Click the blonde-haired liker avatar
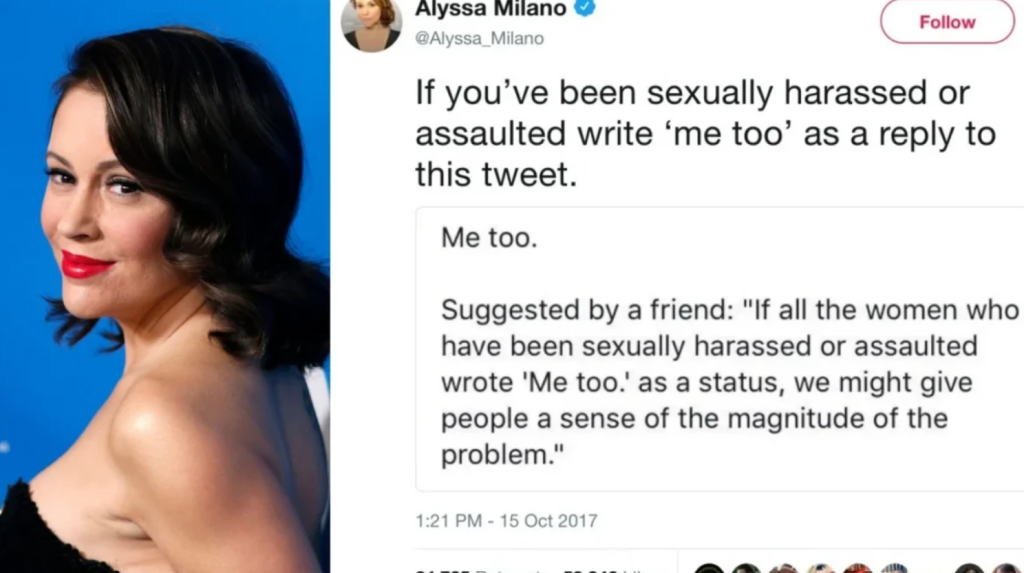This screenshot has height=573, width=1024. coord(820,568)
